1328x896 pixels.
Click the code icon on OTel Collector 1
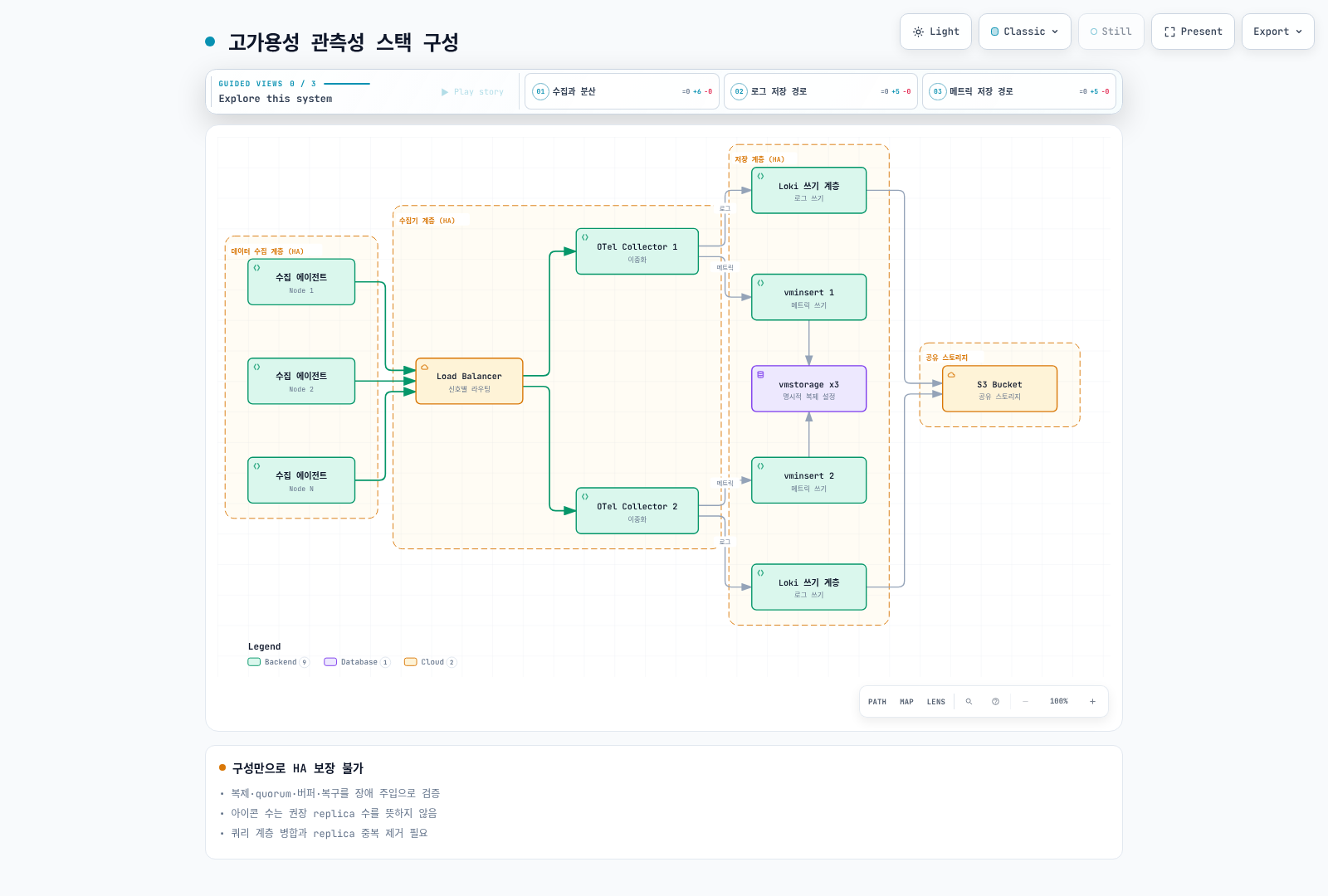tap(584, 237)
